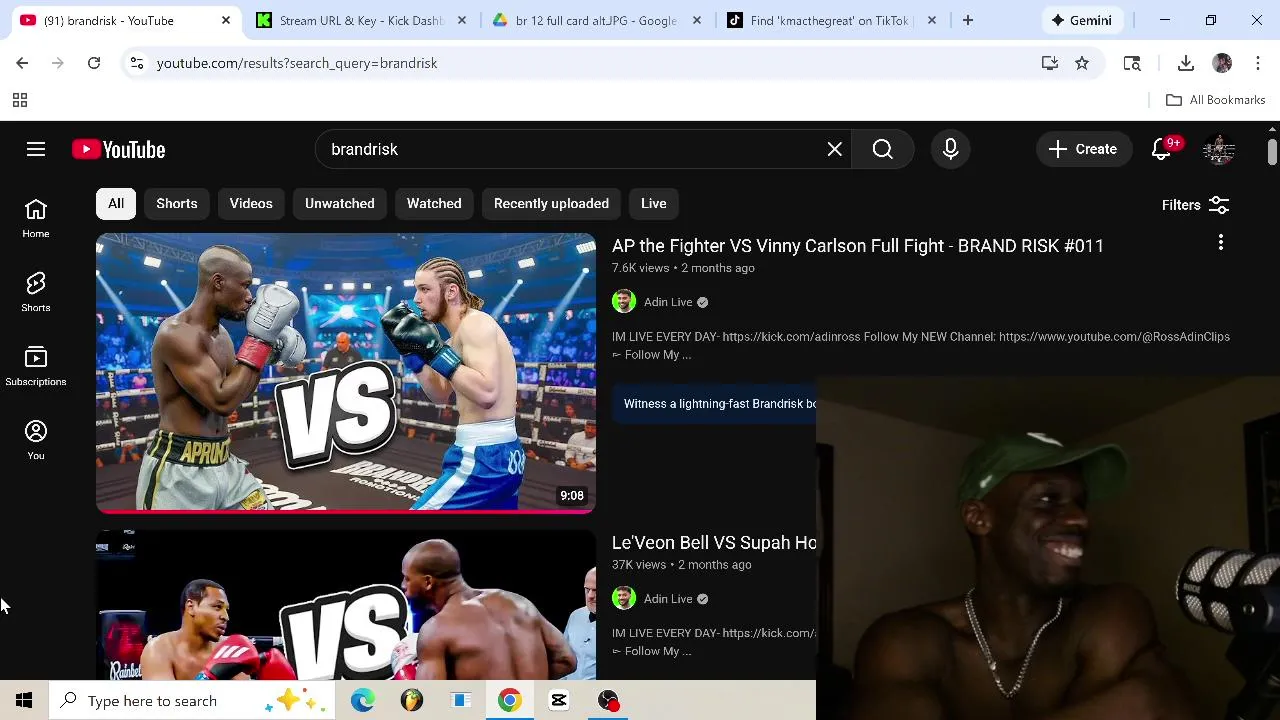Open the Chrome profile avatar
1280x720 pixels.
click(1222, 63)
